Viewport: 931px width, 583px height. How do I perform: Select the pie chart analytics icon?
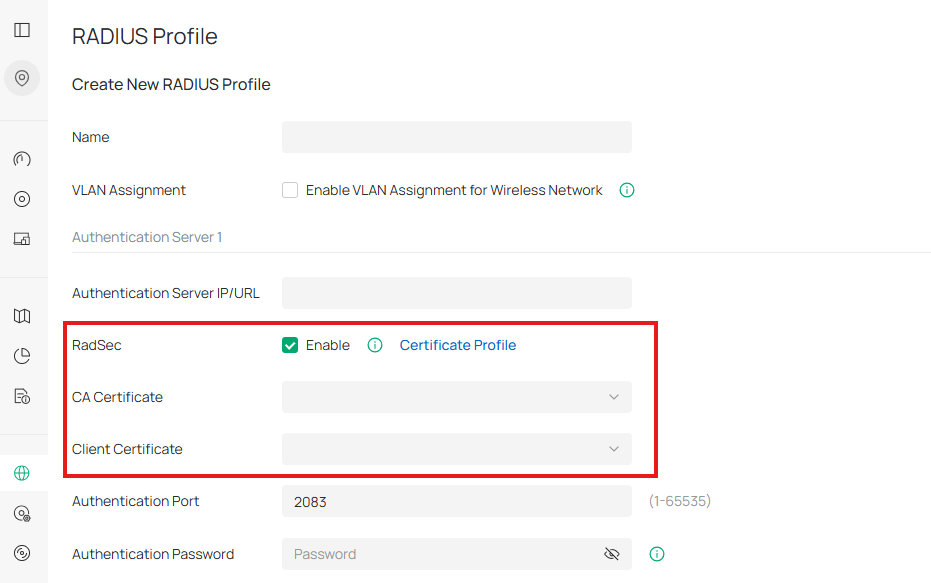pyautogui.click(x=22, y=355)
